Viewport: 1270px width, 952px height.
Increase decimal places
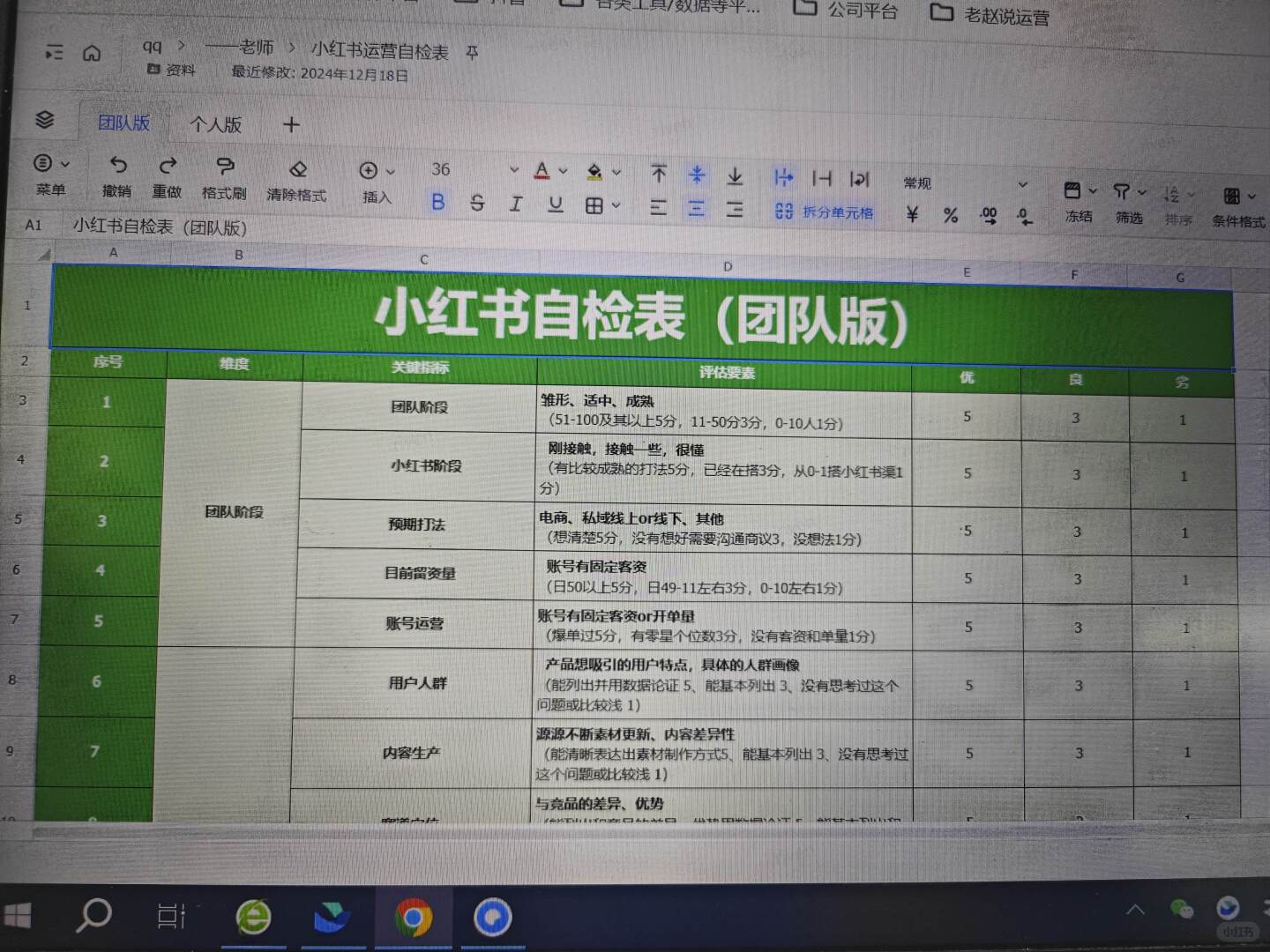pos(989,215)
